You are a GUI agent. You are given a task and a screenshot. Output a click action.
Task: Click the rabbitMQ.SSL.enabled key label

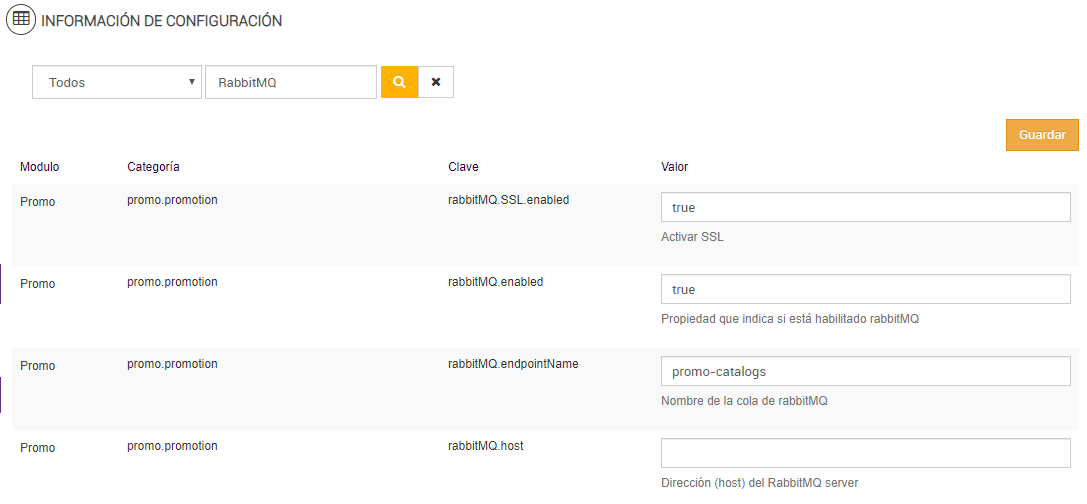[508, 200]
